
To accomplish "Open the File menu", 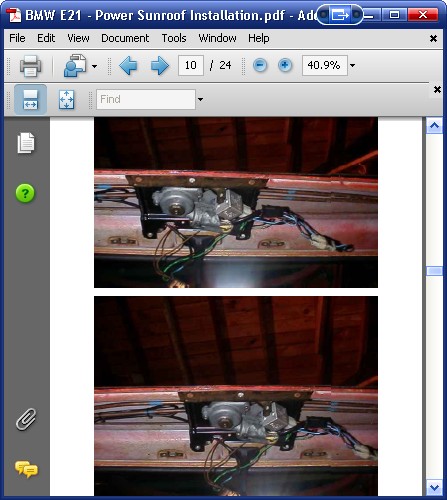I will pos(17,38).
